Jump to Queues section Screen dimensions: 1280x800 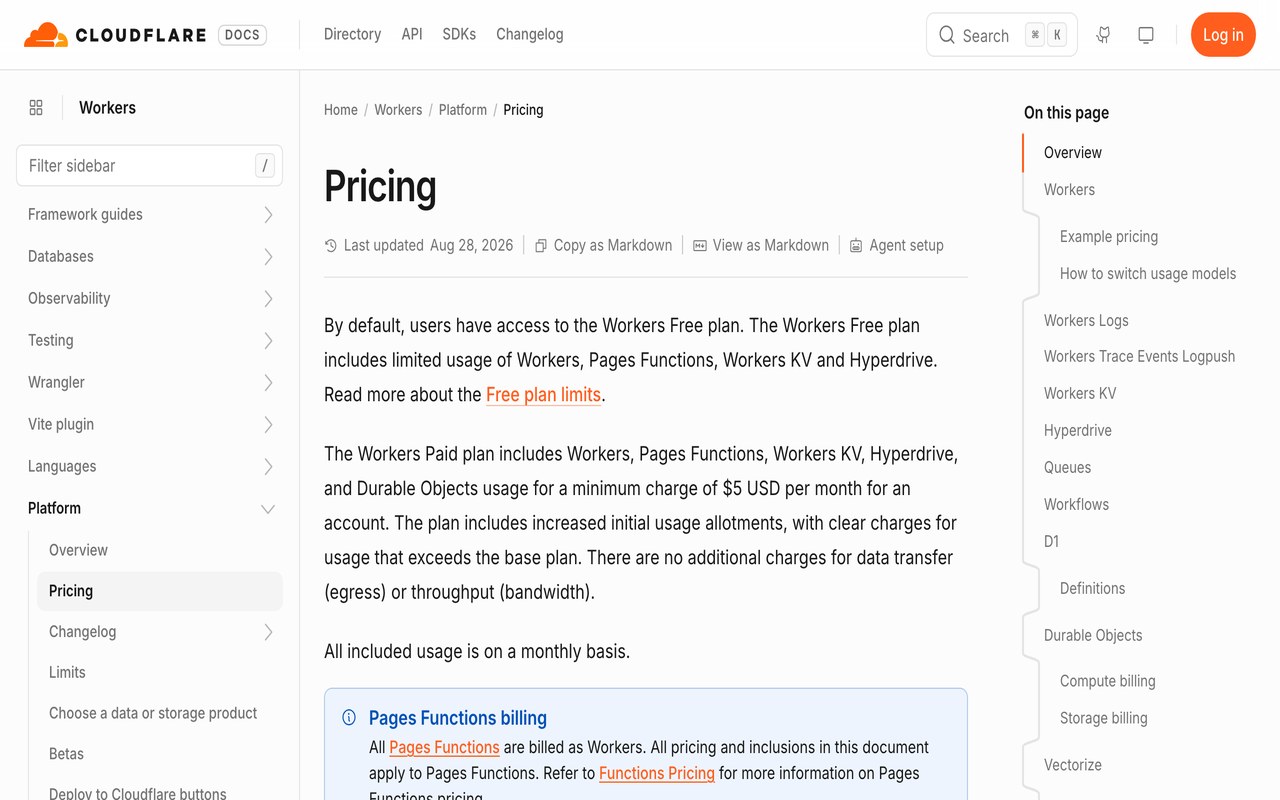point(1067,468)
